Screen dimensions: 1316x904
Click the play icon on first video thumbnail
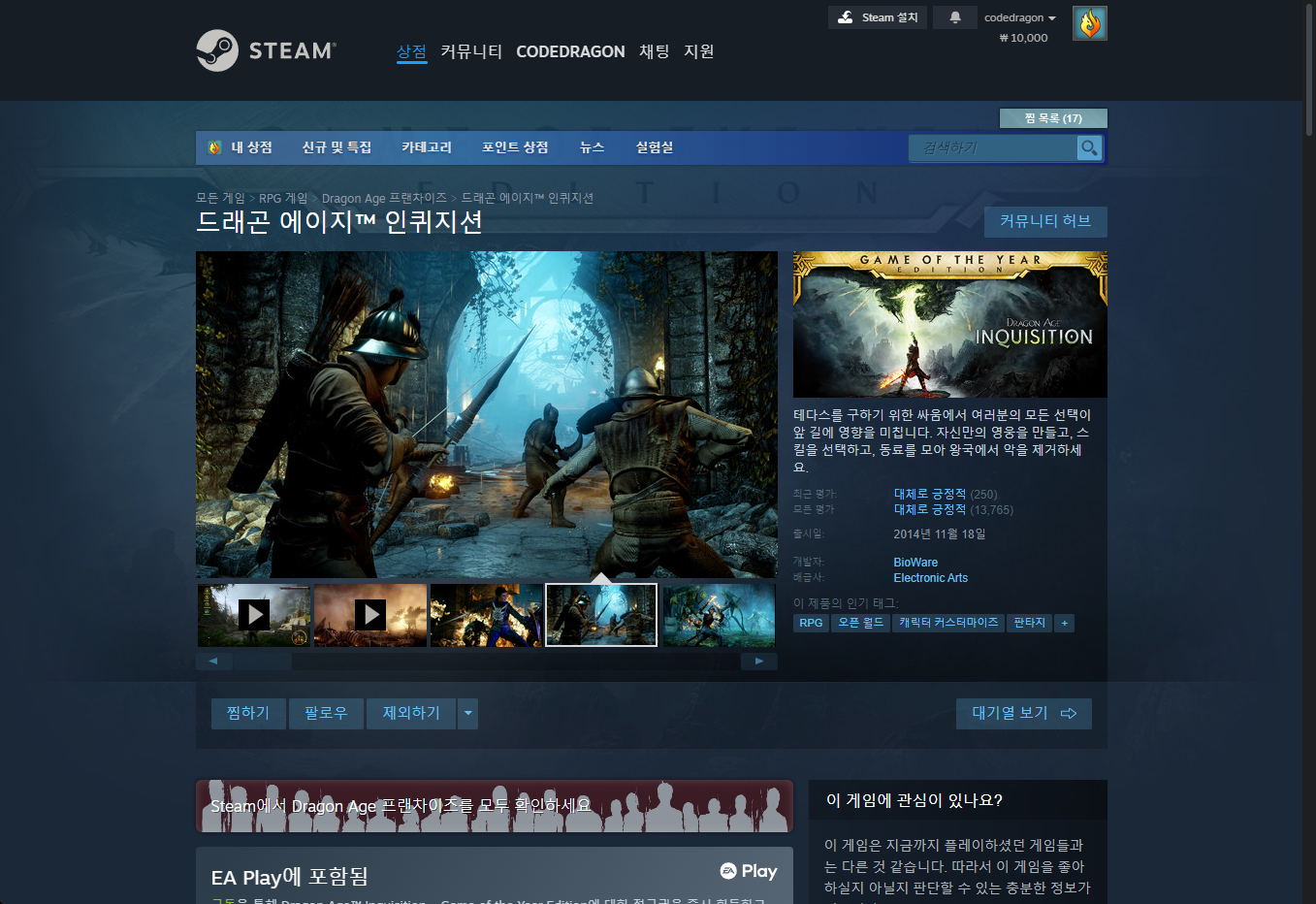(254, 615)
